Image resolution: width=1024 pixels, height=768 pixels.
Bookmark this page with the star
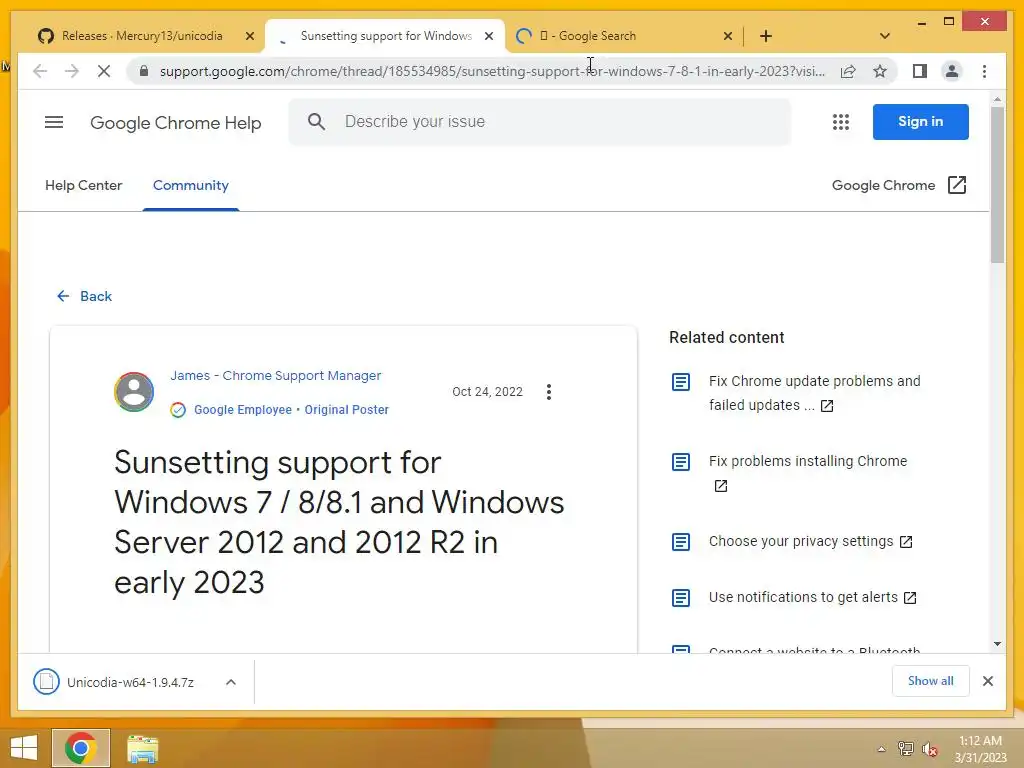880,71
